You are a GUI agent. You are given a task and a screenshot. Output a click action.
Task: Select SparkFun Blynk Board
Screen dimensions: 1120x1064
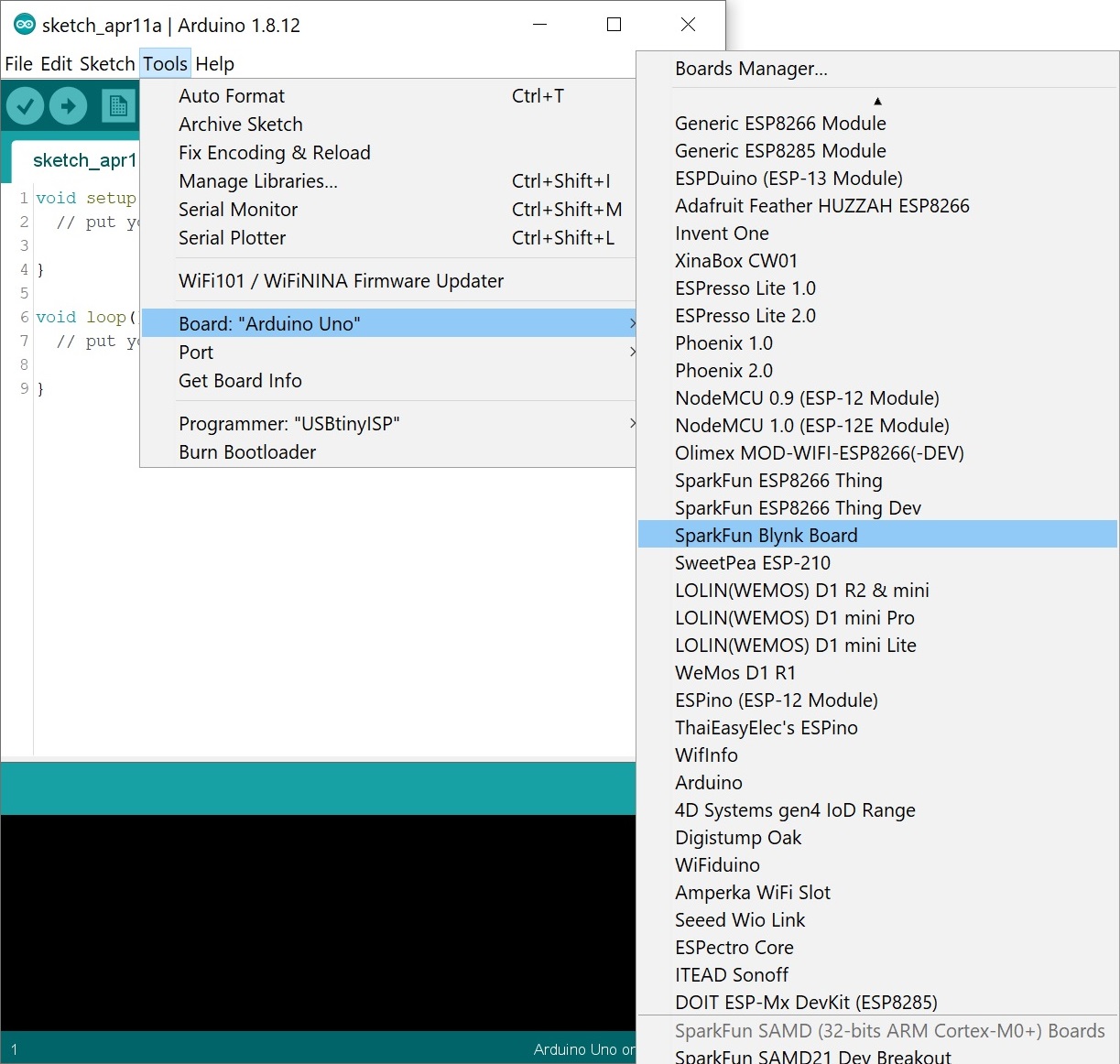tap(877, 535)
